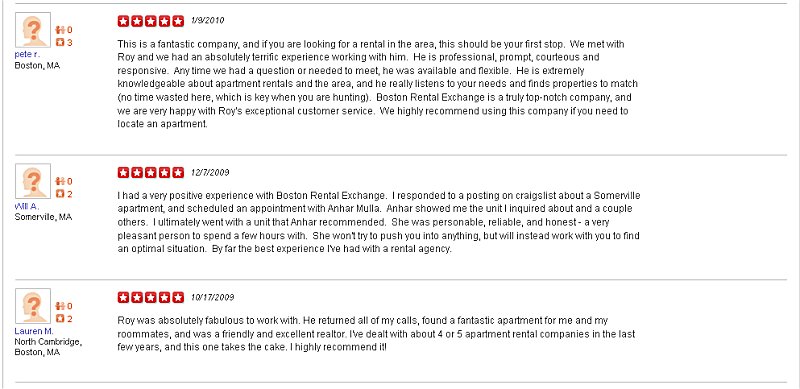800x389 pixels.
Task: Open Lauren M. user profile link
Action: pyautogui.click(x=34, y=331)
